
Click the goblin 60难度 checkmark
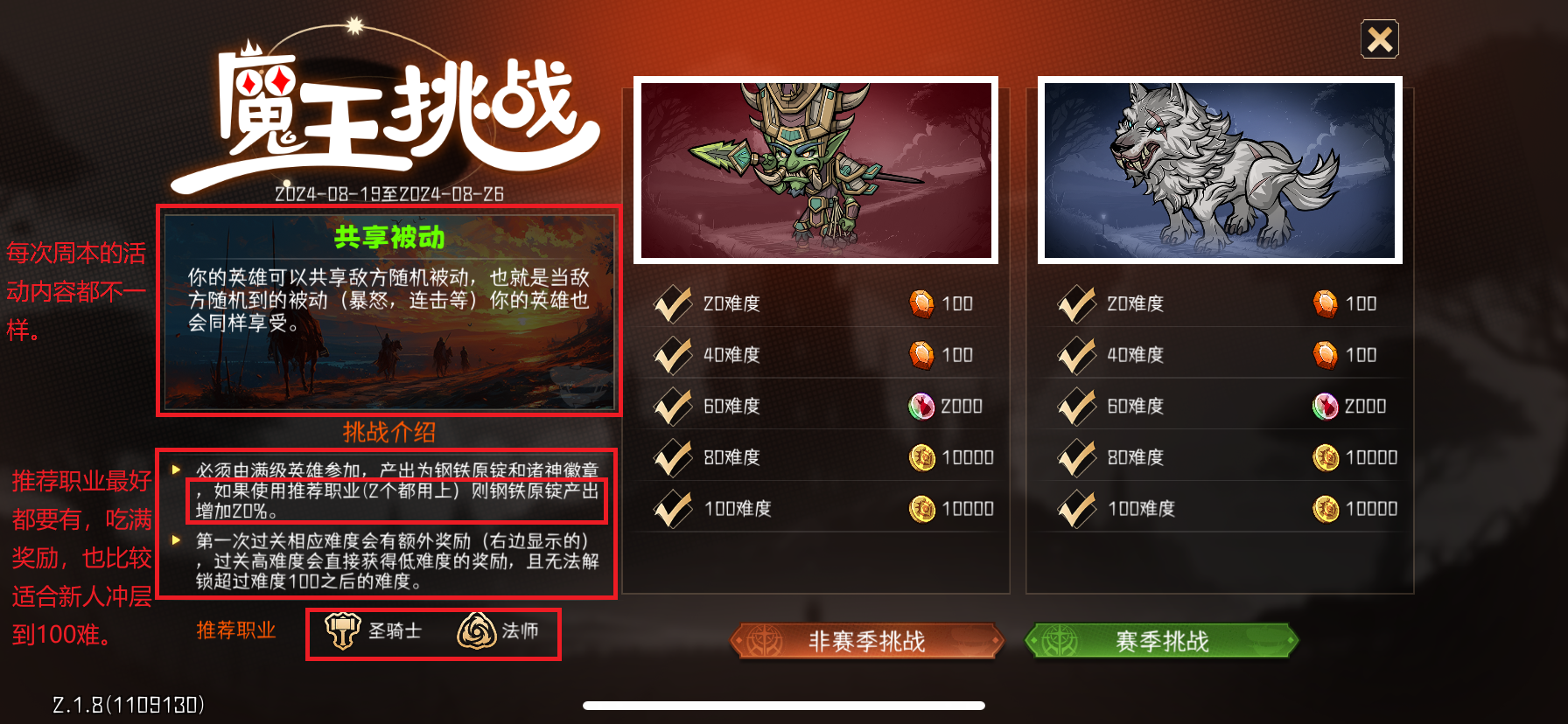tap(673, 407)
